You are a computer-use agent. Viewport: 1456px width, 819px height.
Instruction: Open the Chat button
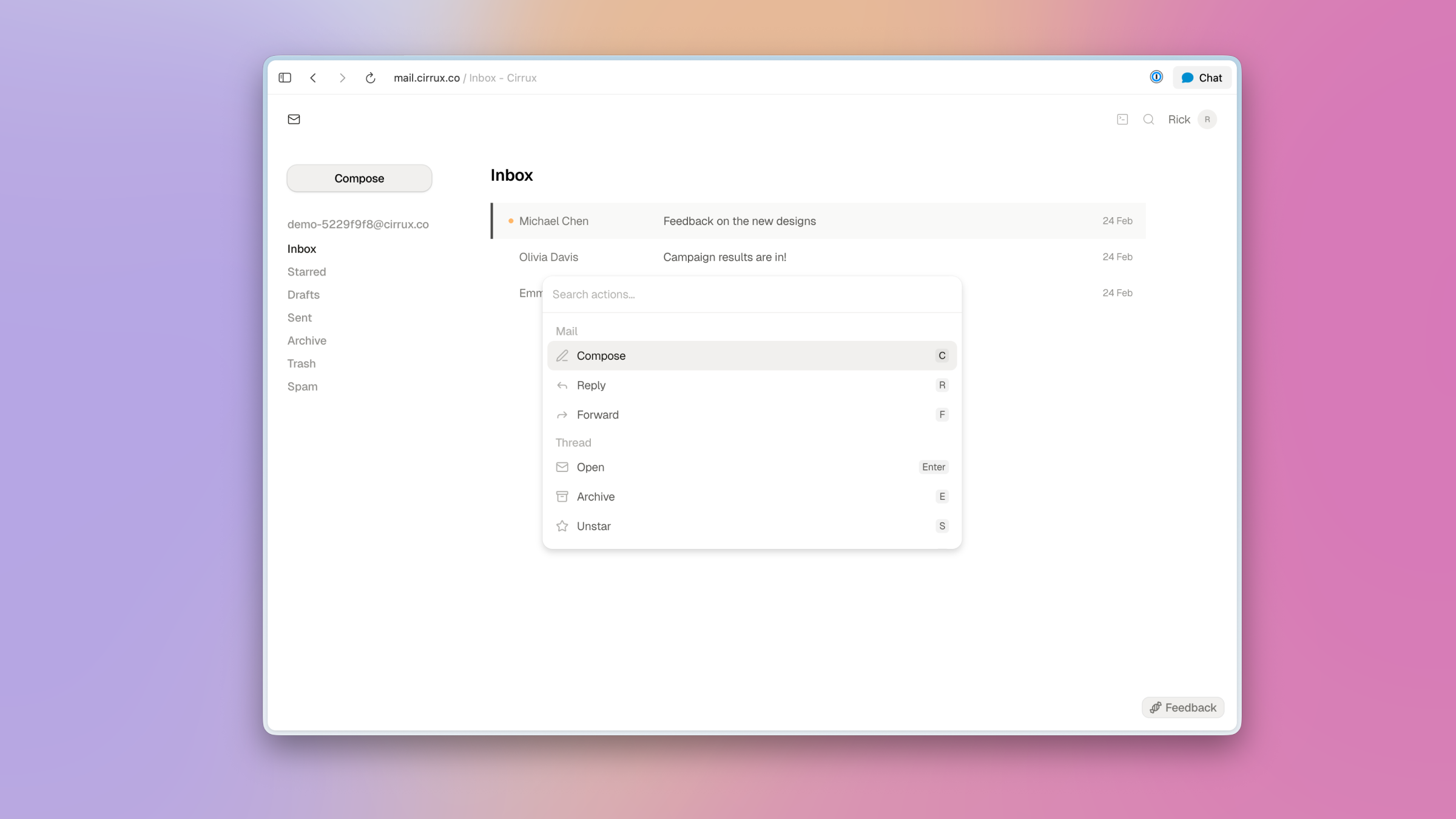[x=1202, y=78]
